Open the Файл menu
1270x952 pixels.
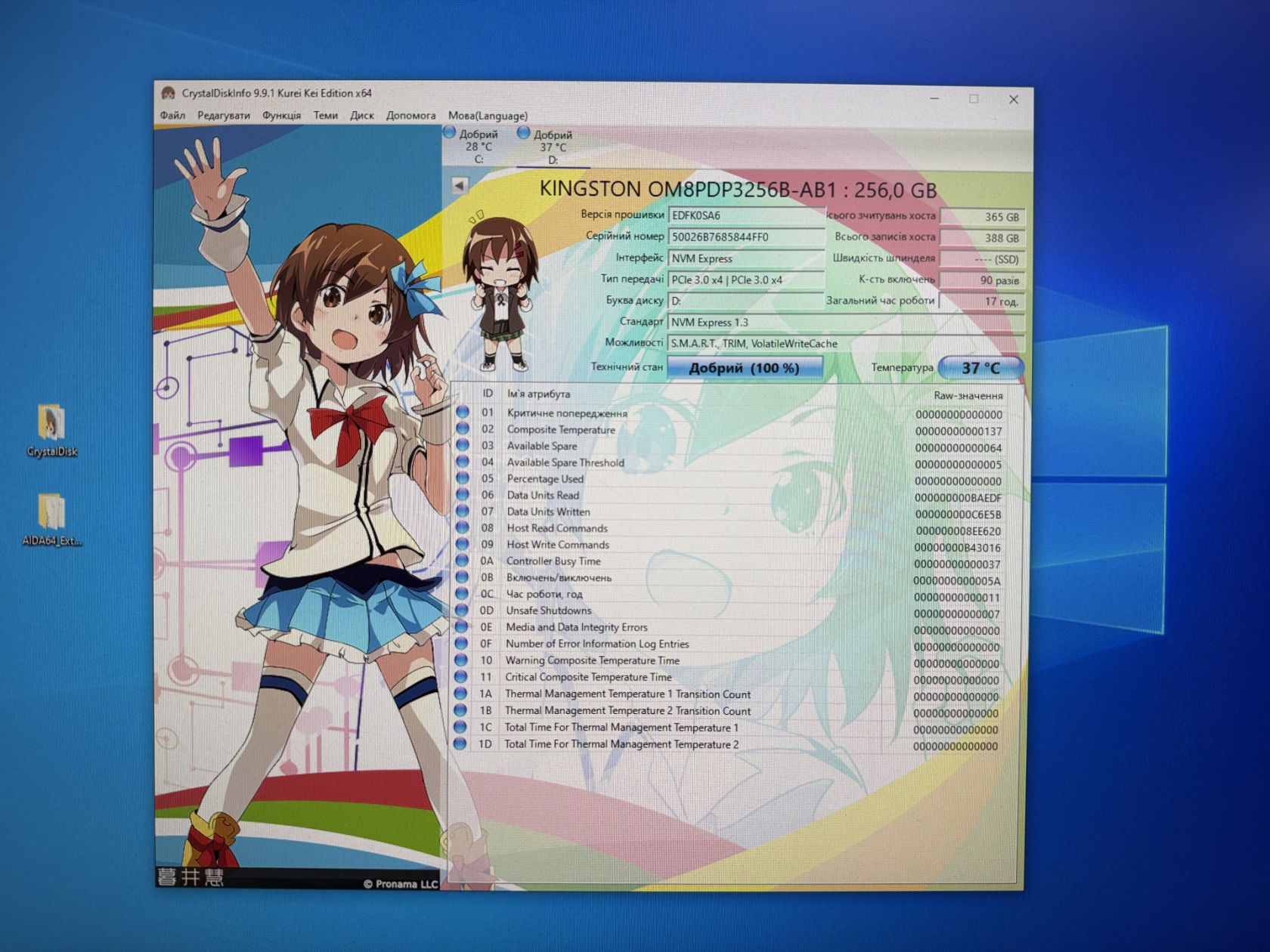click(x=172, y=116)
